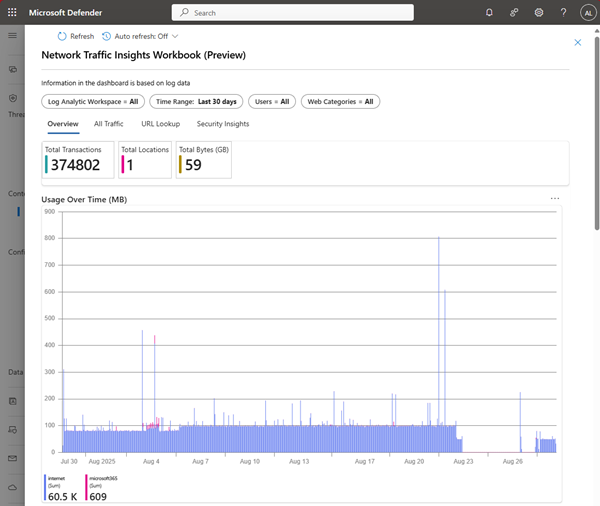Click the Network Traffic Insights Workbook title
The image size is (600, 506).
tap(143, 55)
